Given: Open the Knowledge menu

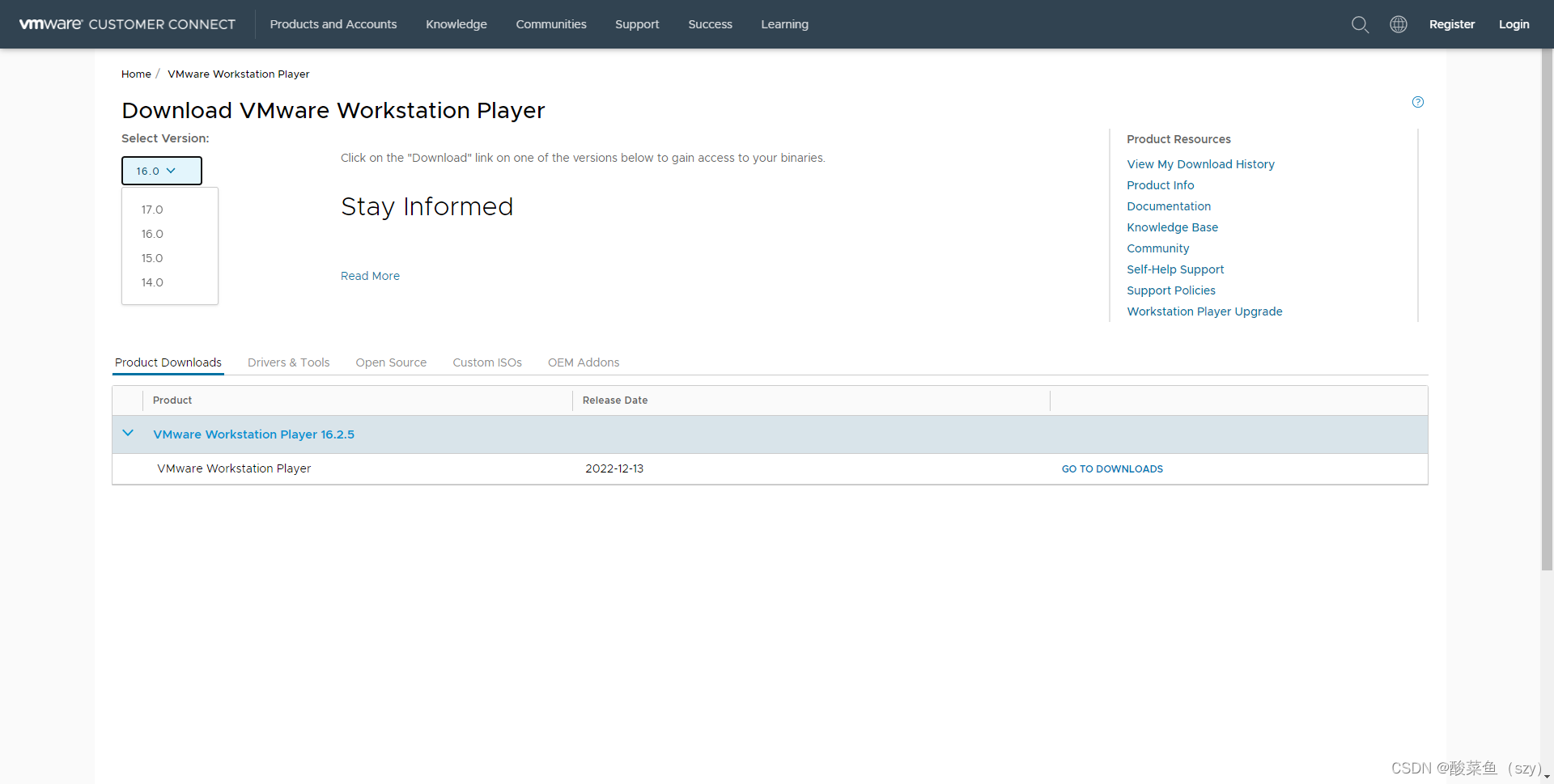Looking at the screenshot, I should [456, 24].
